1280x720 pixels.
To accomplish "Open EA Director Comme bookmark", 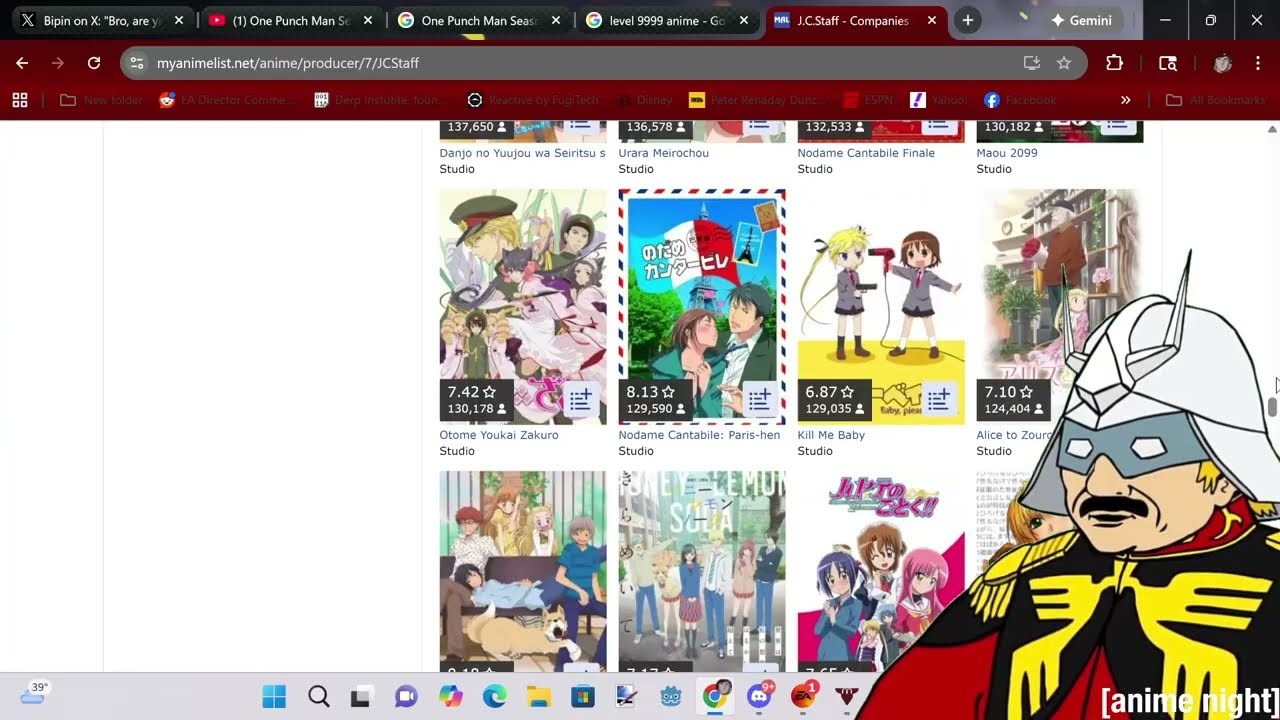I will tap(227, 100).
